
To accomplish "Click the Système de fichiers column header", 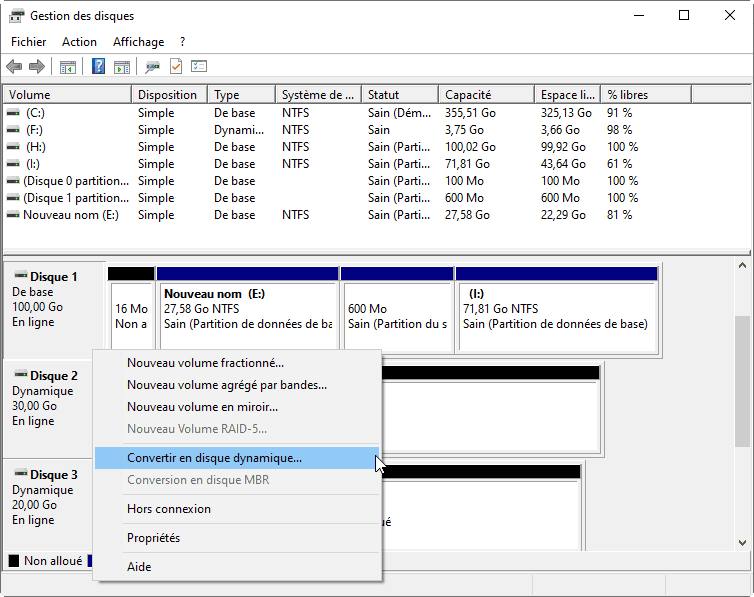I will coord(317,95).
